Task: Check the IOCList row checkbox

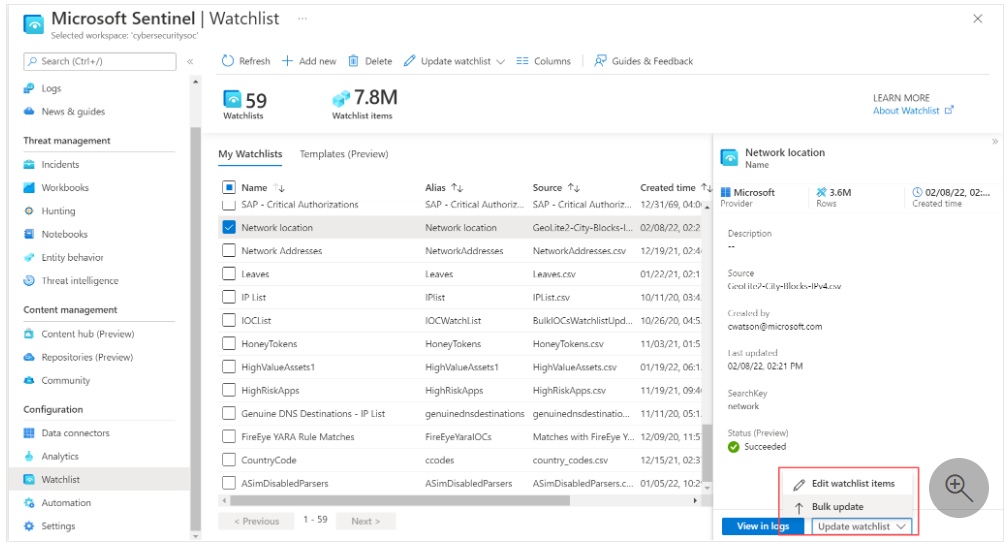Action: point(228,320)
